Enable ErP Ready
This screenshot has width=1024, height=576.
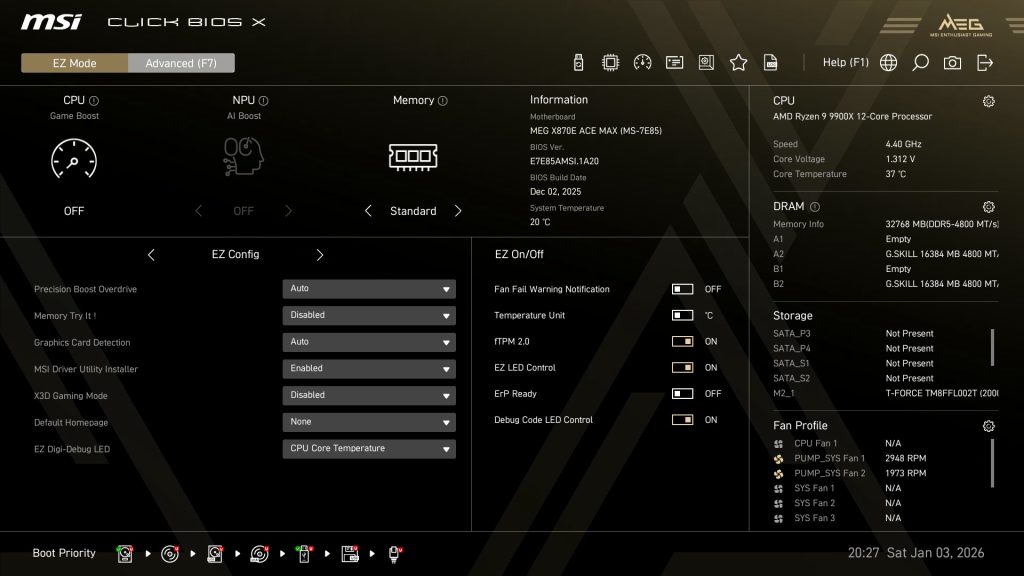(x=684, y=393)
